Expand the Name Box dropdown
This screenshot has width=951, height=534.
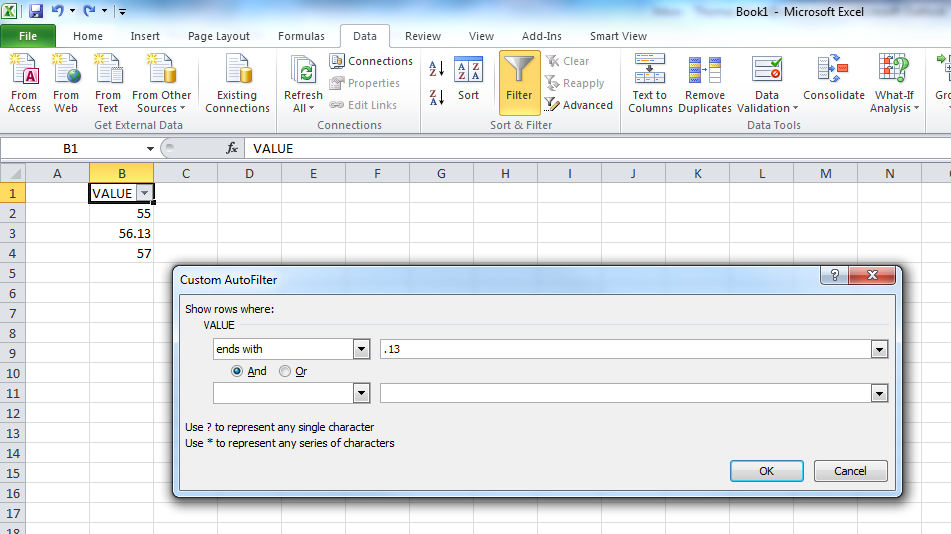150,149
